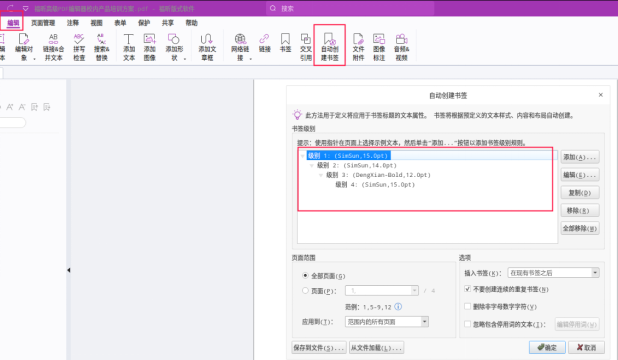Open the 页面(P) page number dropdown
Screen dimensions: 618x360
pyautogui.click(x=382, y=291)
